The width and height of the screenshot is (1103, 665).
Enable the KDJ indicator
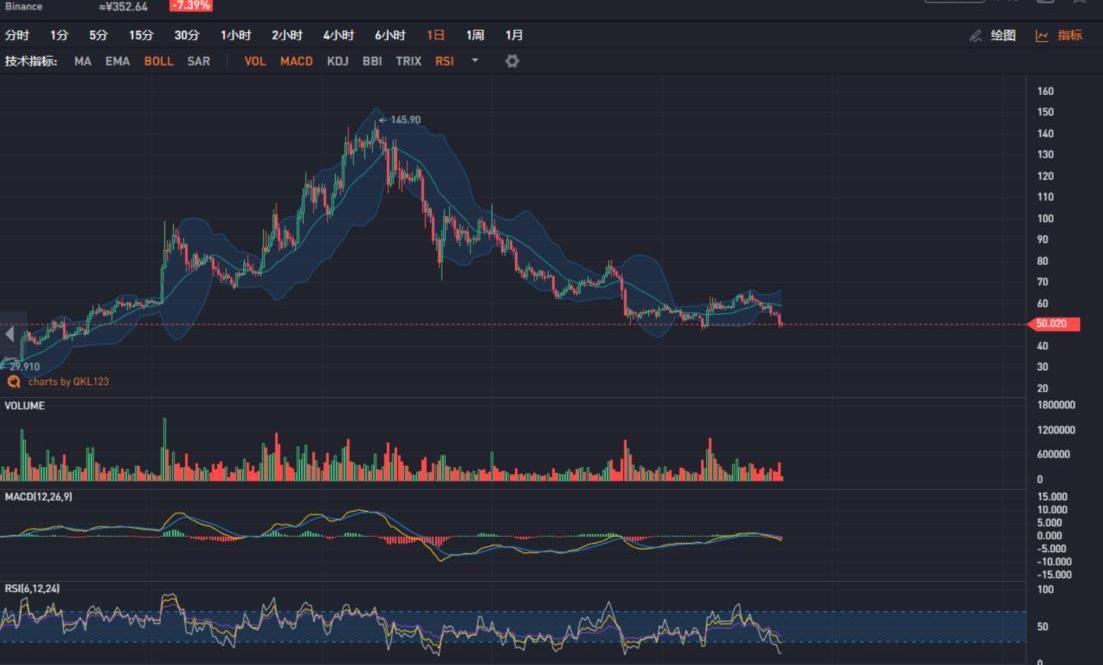point(337,61)
